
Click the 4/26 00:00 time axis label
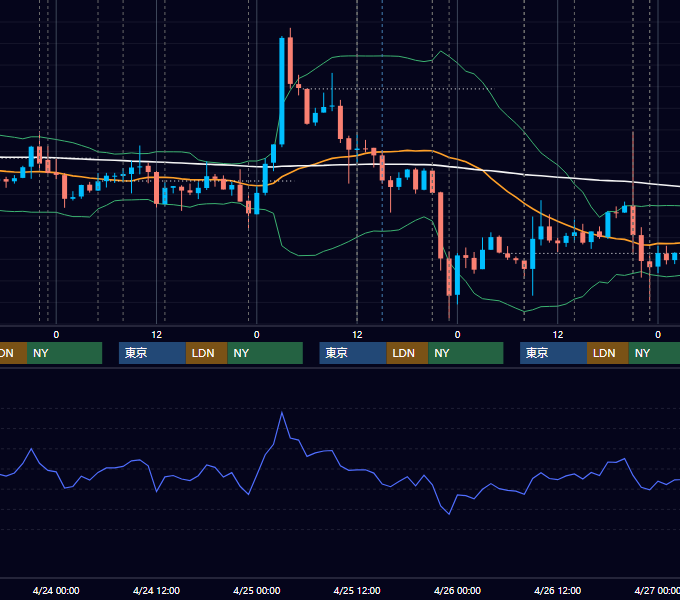point(457,590)
